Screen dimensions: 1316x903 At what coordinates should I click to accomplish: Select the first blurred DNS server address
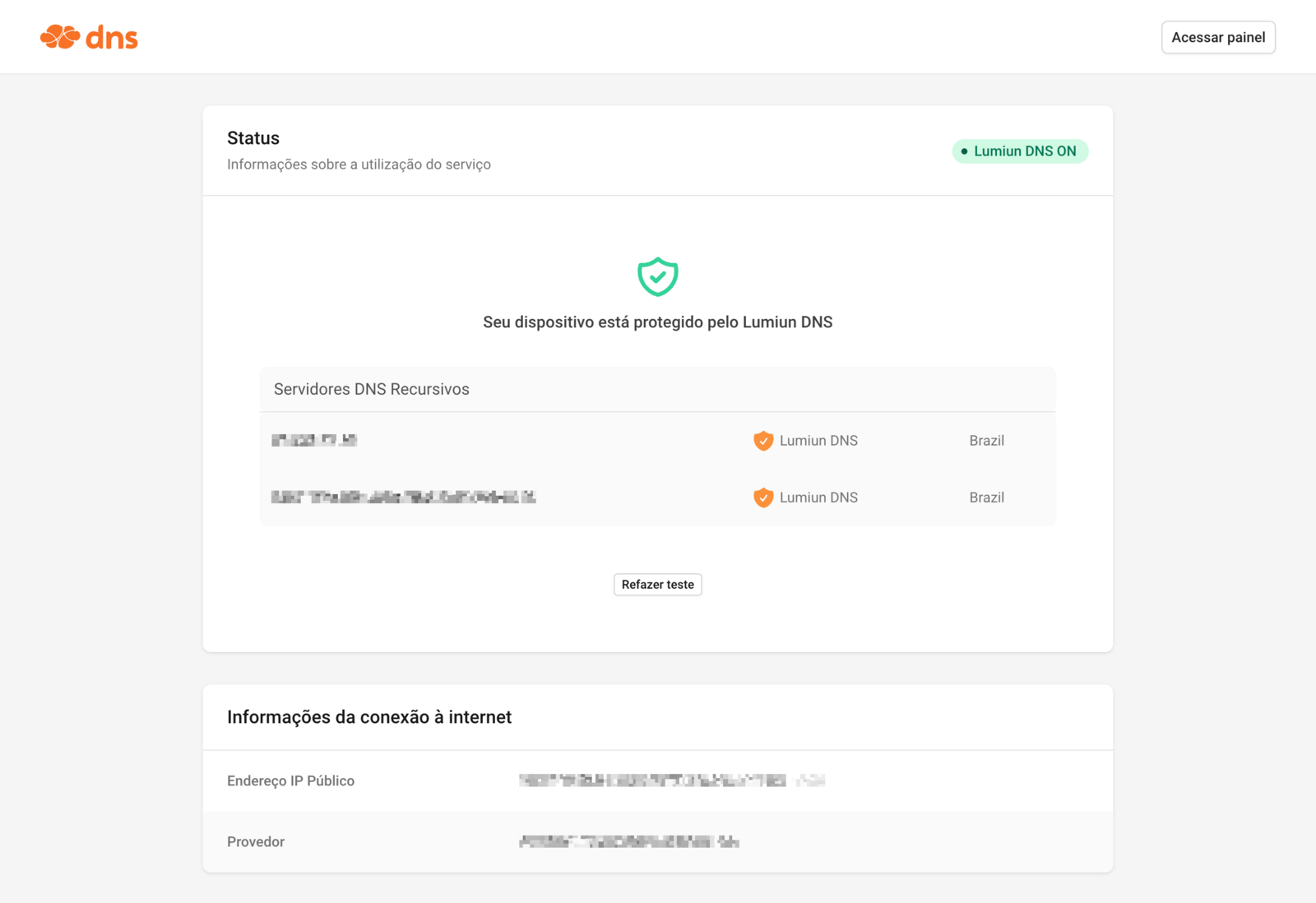tap(314, 441)
